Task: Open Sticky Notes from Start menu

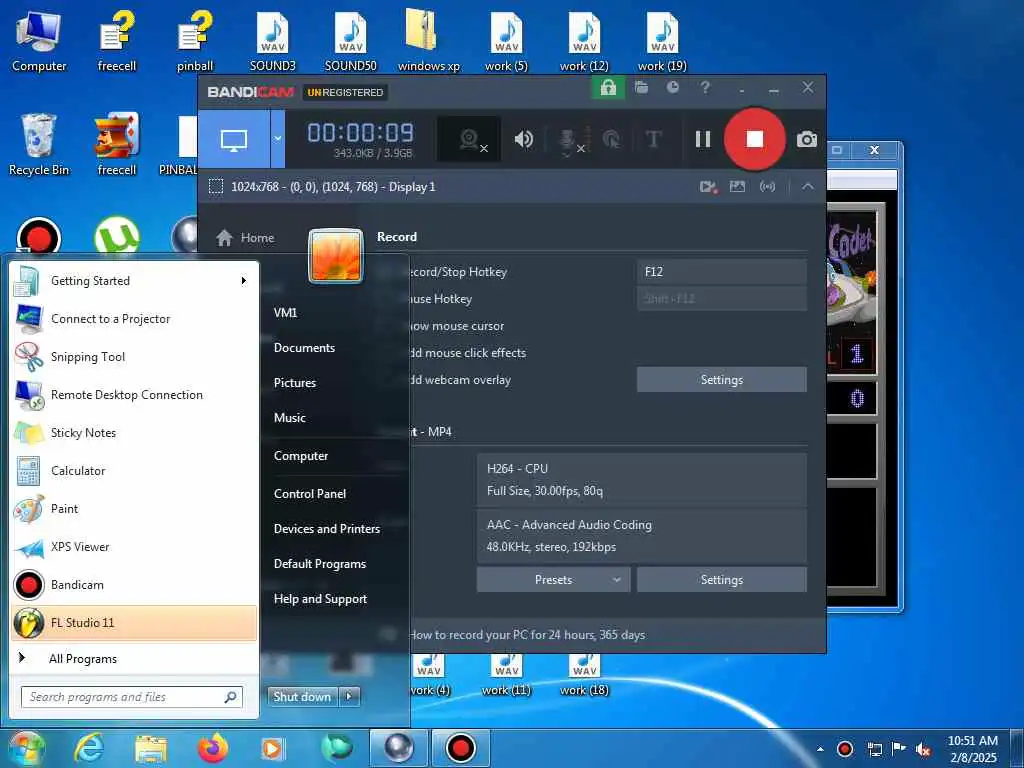Action: 134,432
